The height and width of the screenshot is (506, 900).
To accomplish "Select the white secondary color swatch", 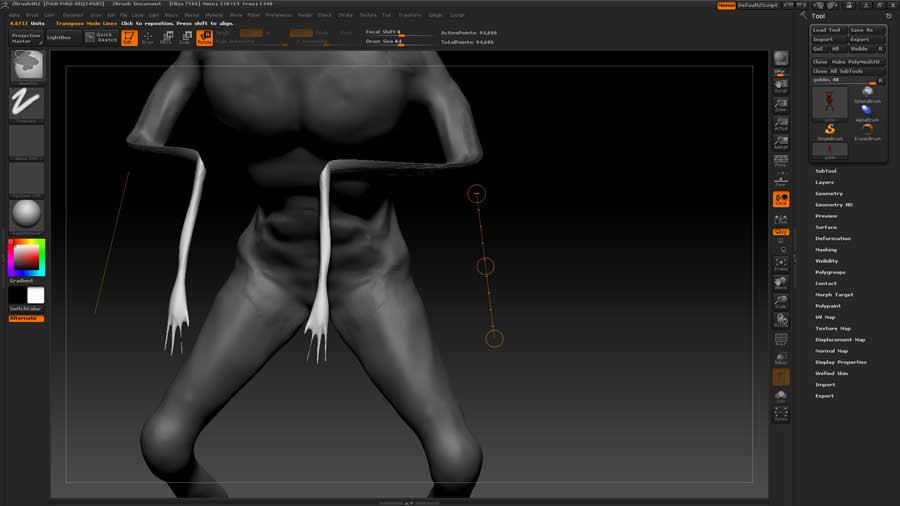I will click(x=36, y=295).
